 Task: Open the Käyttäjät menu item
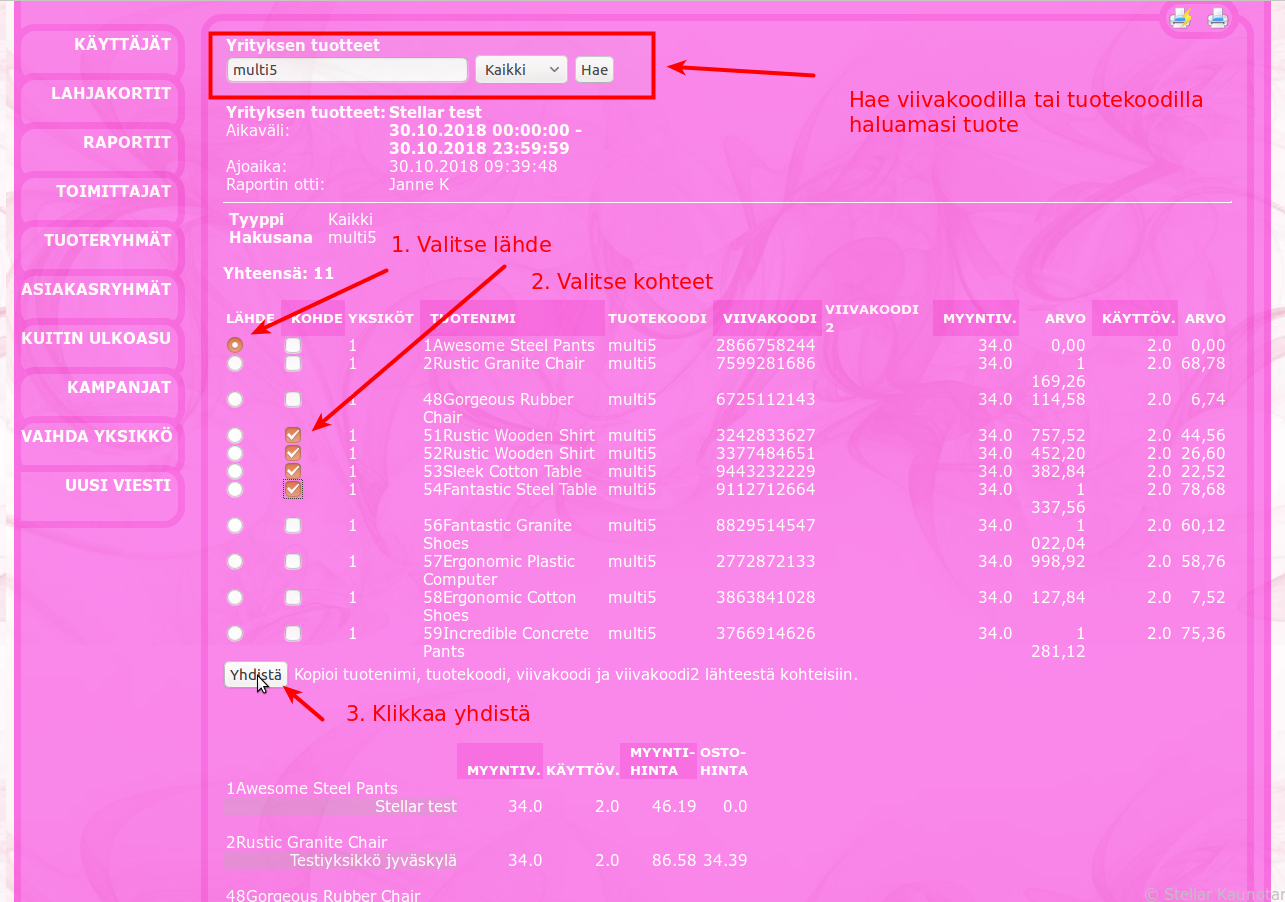click(x=122, y=44)
